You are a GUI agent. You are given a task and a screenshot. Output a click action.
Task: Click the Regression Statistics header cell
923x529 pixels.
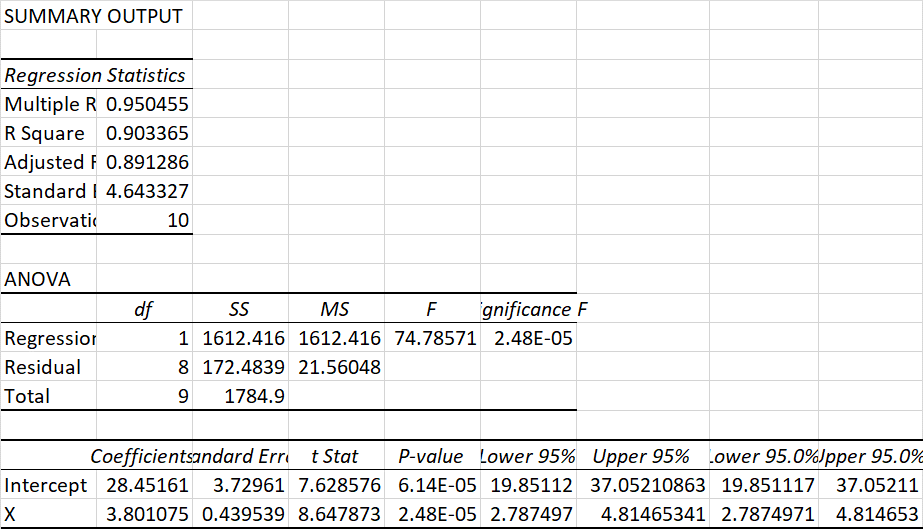[x=95, y=75]
